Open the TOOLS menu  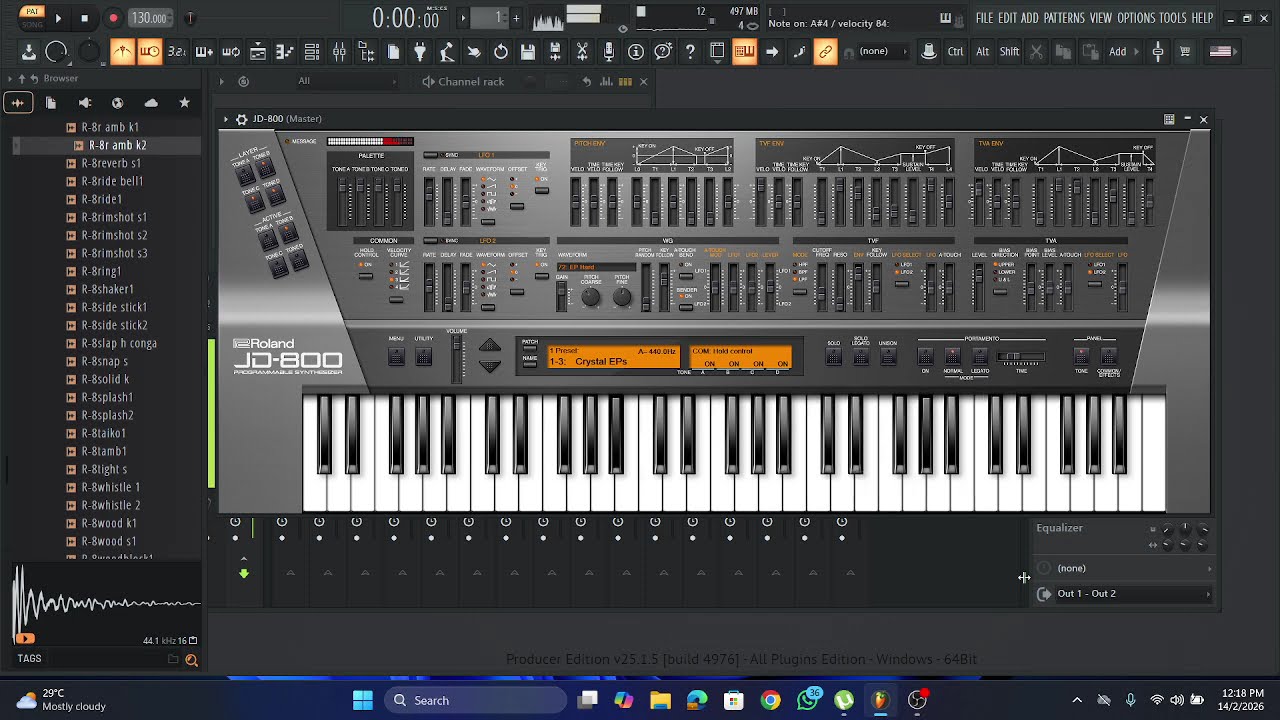click(x=1173, y=18)
